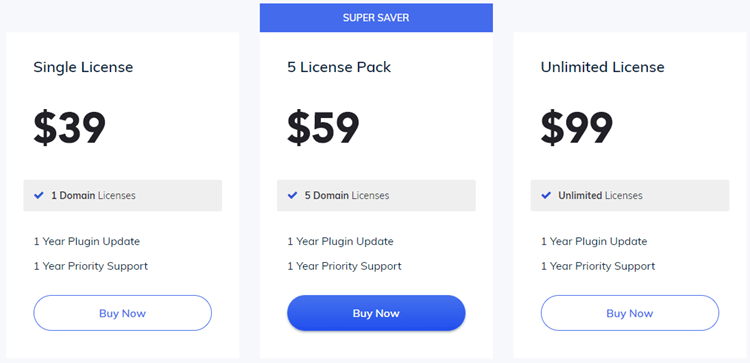Click the checkmark icon beside 1 Domain Licenses
This screenshot has height=363, width=750.
tap(39, 196)
